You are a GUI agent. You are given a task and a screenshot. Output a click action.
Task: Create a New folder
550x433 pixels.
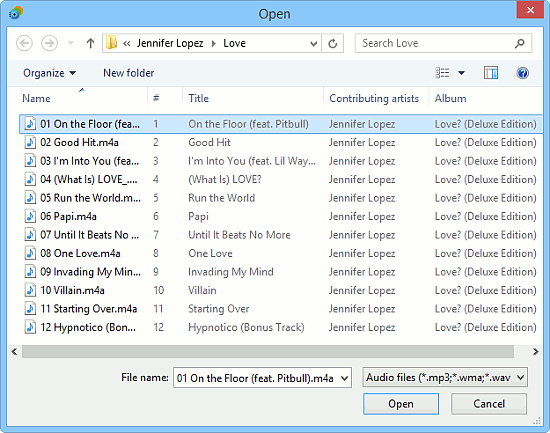[x=128, y=73]
